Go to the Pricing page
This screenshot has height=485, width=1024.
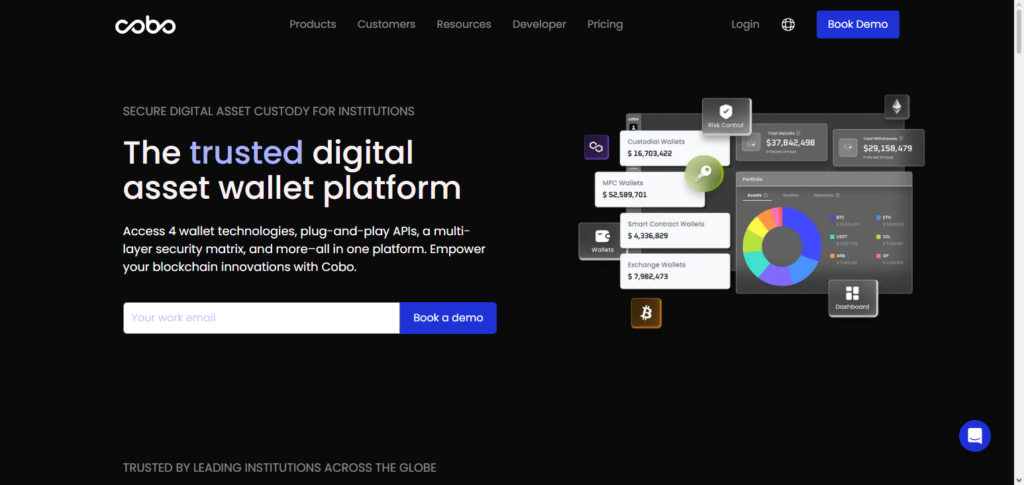(605, 24)
